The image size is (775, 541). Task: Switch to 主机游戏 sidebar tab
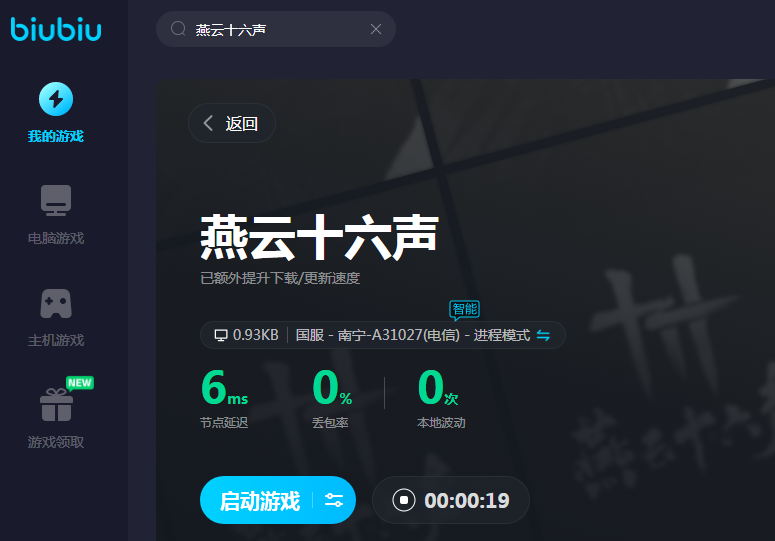tap(56, 318)
